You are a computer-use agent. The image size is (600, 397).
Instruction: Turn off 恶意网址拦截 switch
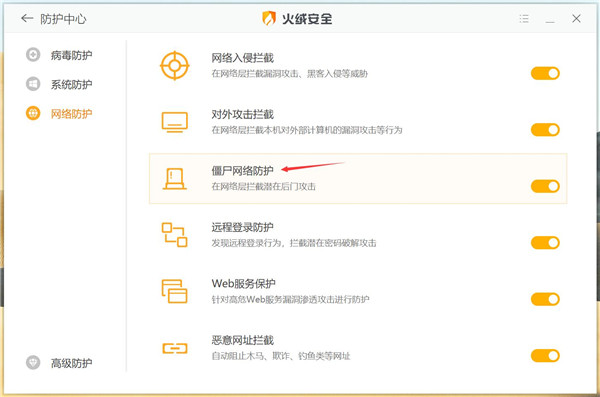point(545,356)
